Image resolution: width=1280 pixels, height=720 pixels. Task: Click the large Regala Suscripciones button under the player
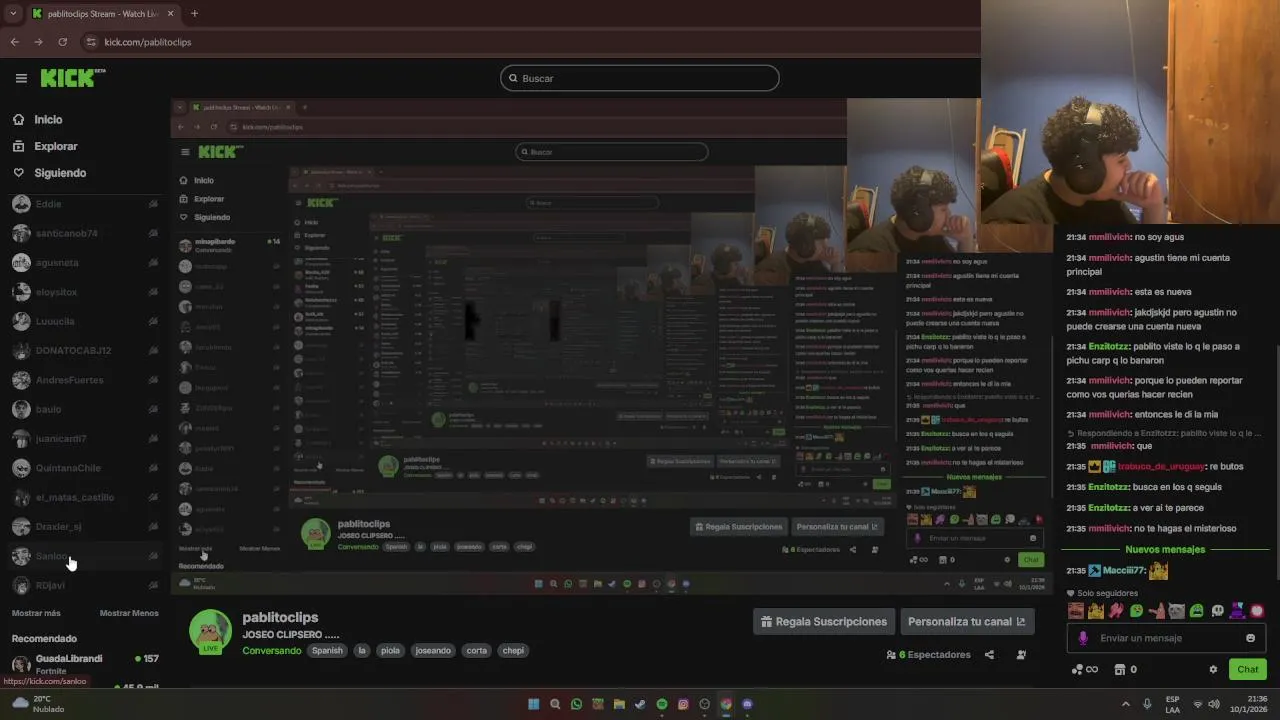point(824,621)
